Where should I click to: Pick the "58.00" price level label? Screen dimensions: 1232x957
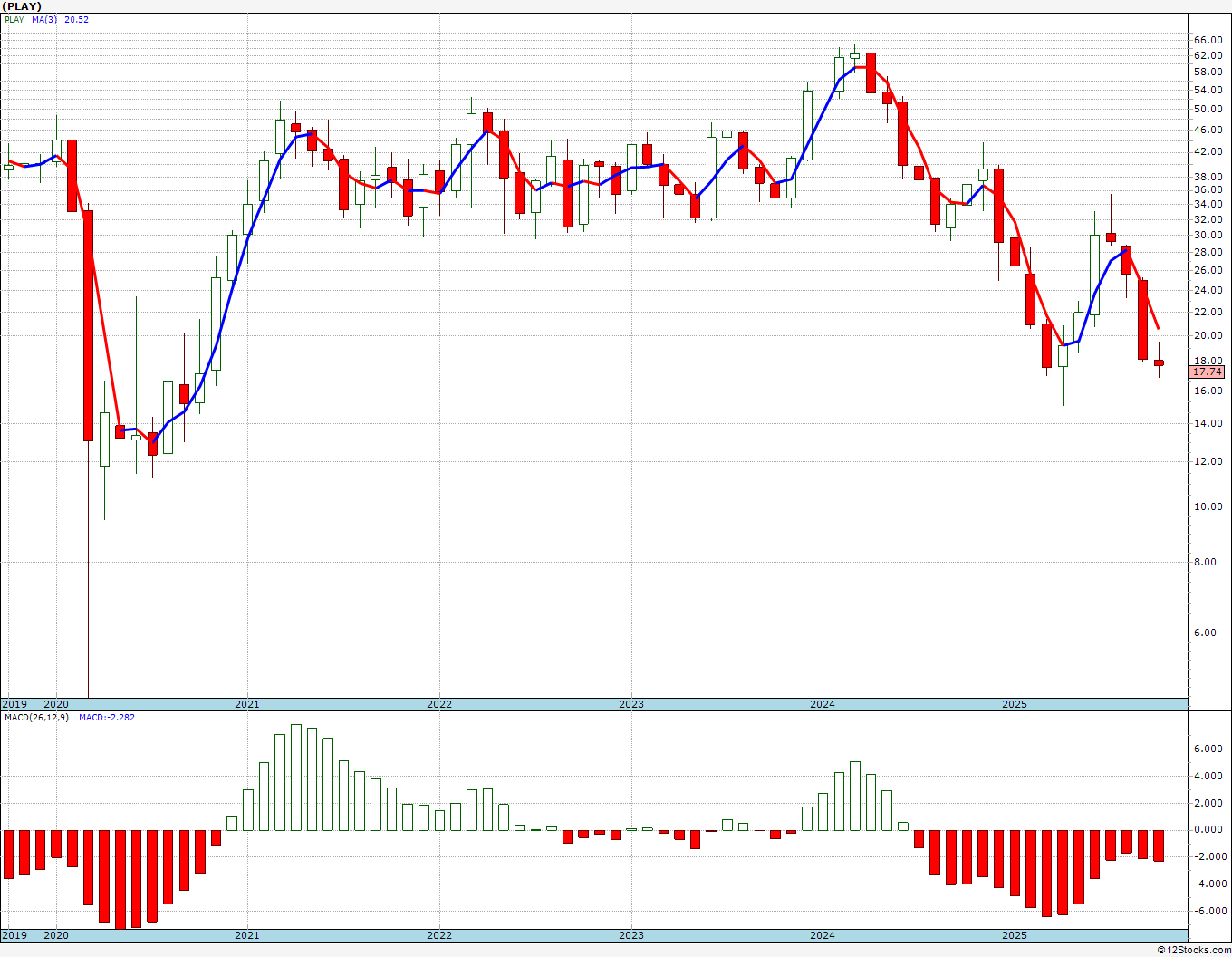click(1208, 72)
